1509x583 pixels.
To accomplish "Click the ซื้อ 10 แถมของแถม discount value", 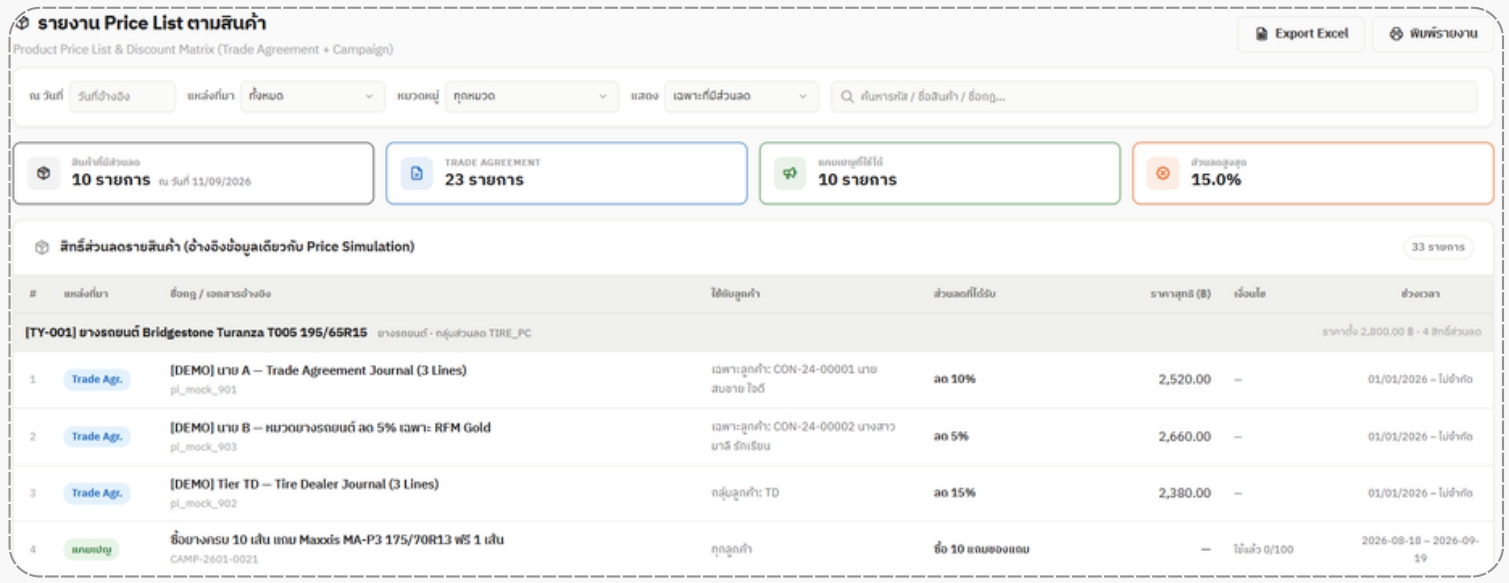I will point(981,549).
